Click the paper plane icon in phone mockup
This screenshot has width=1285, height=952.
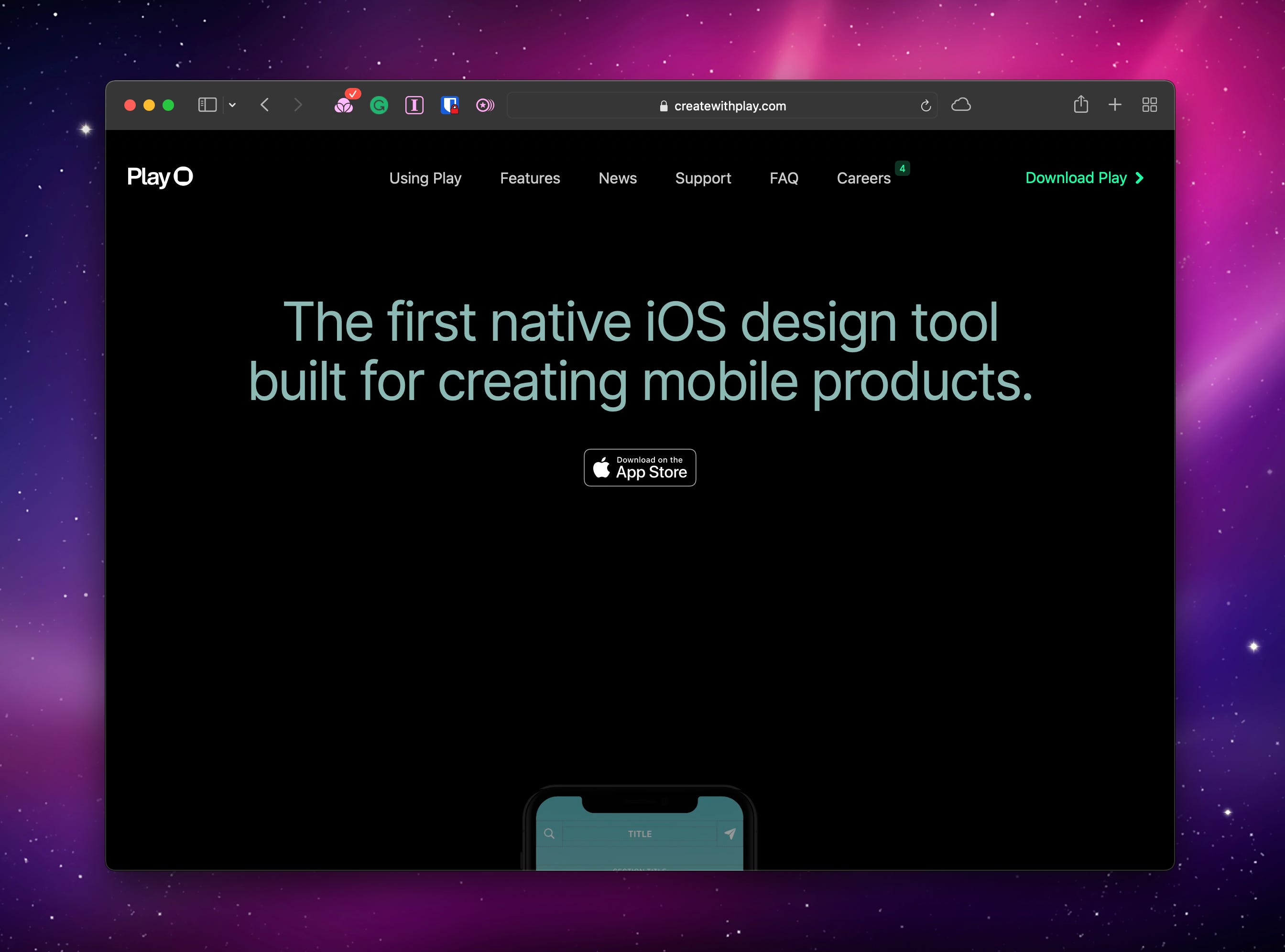click(730, 833)
